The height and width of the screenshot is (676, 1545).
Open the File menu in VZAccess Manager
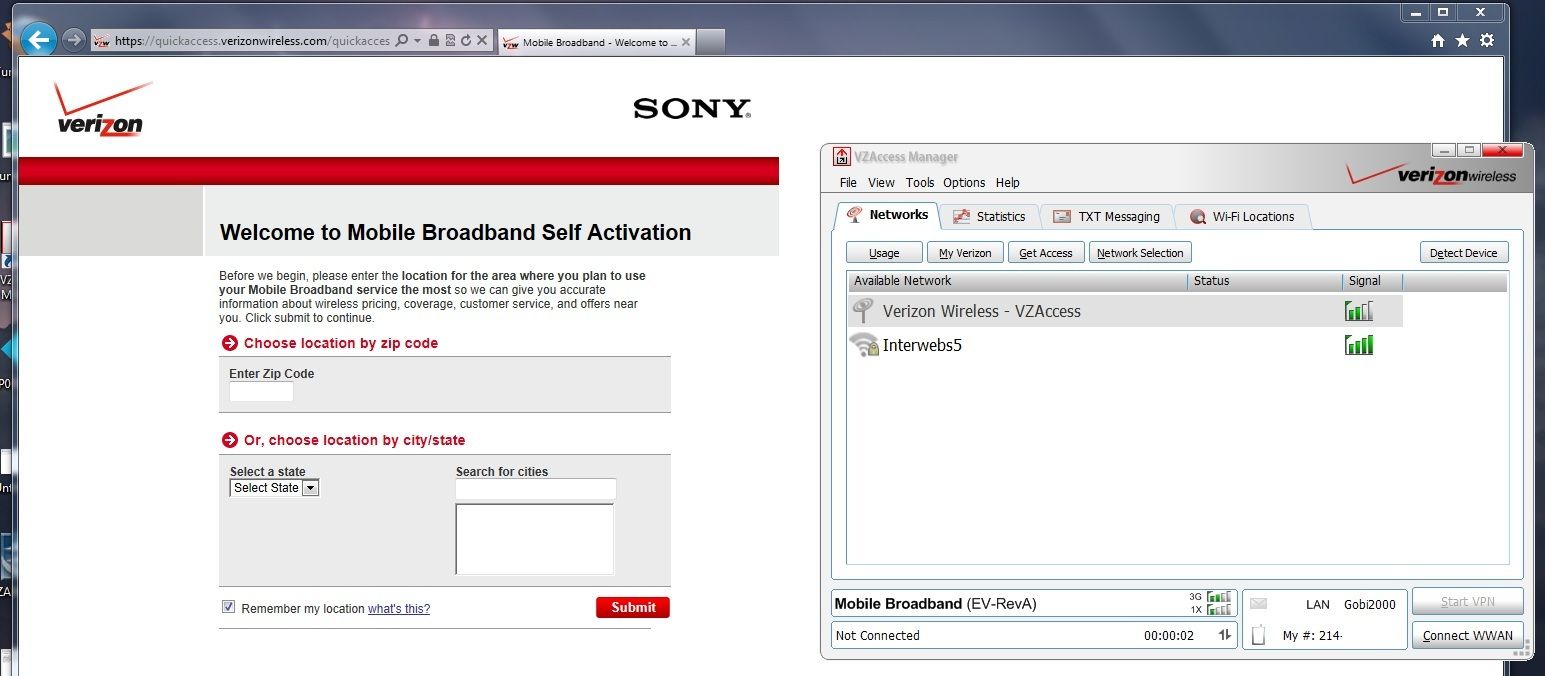click(x=848, y=183)
